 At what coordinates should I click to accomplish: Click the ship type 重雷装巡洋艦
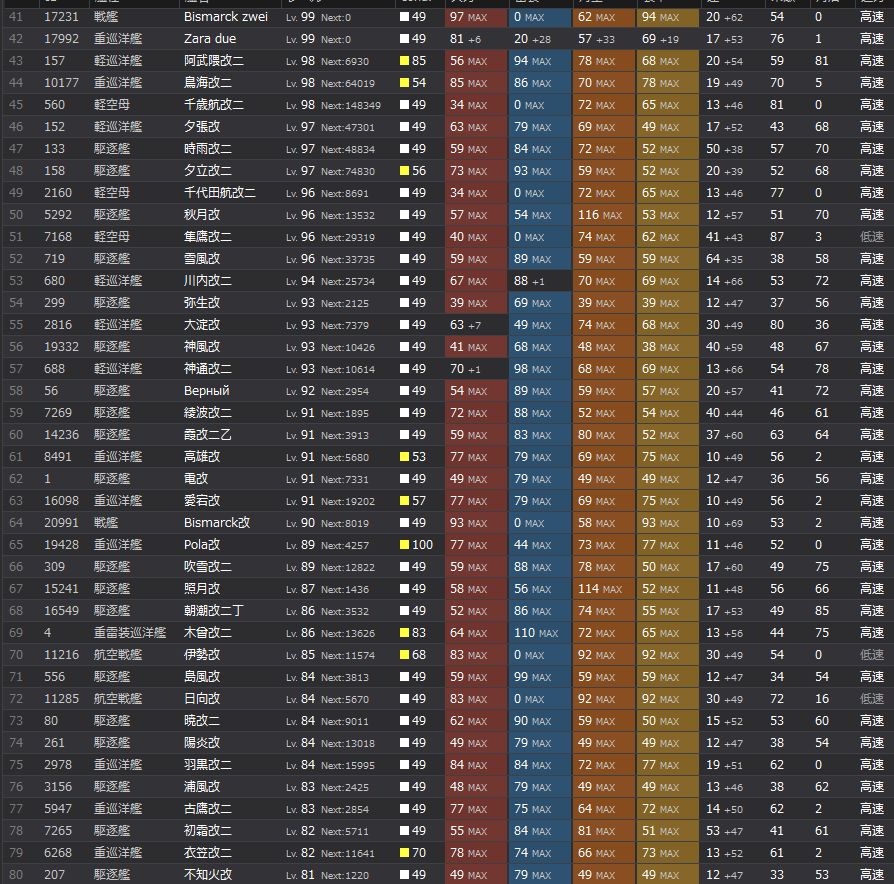click(130, 632)
